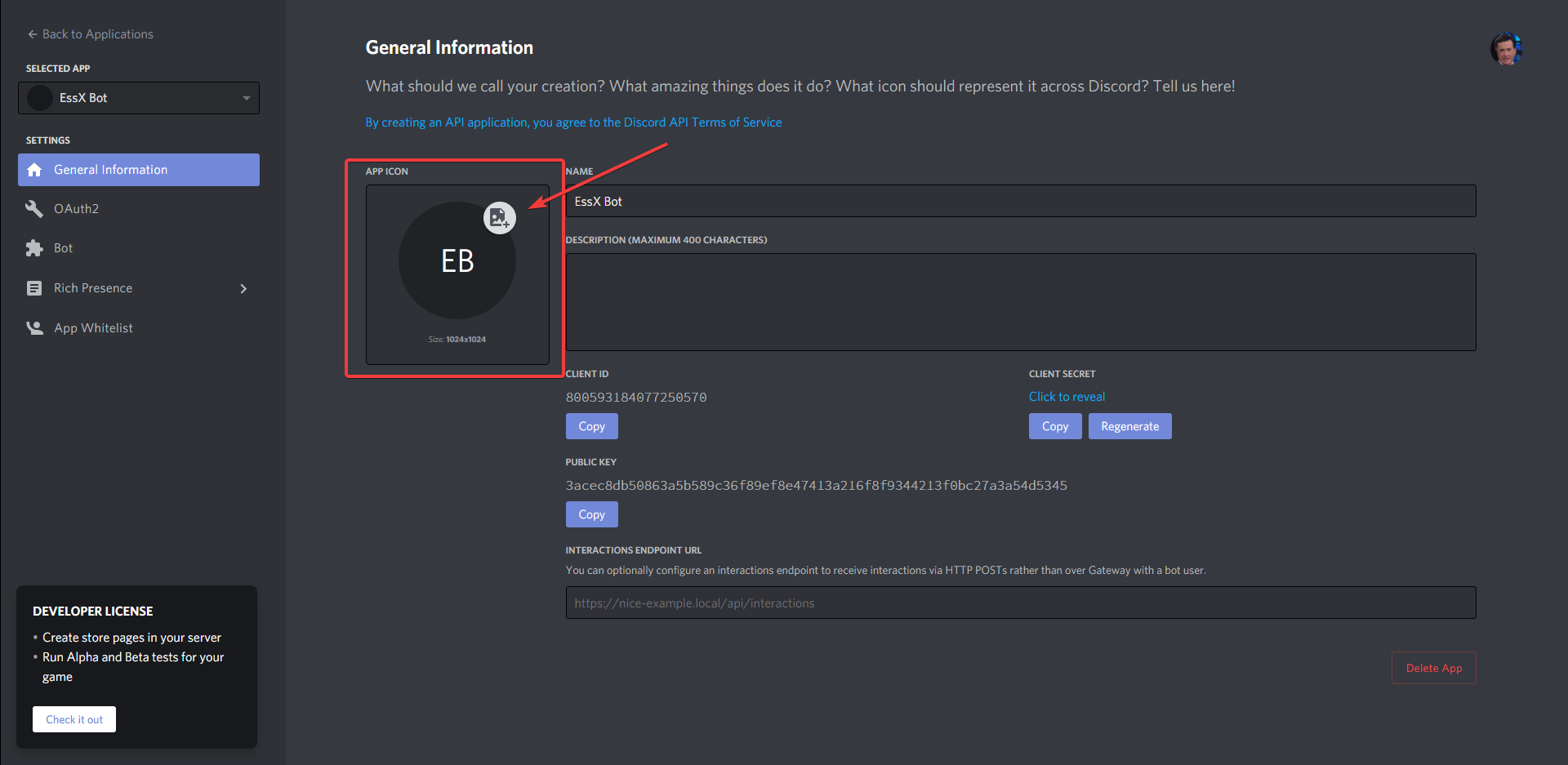Click the App Whitelist person icon
The image size is (1568, 765).
click(x=34, y=328)
